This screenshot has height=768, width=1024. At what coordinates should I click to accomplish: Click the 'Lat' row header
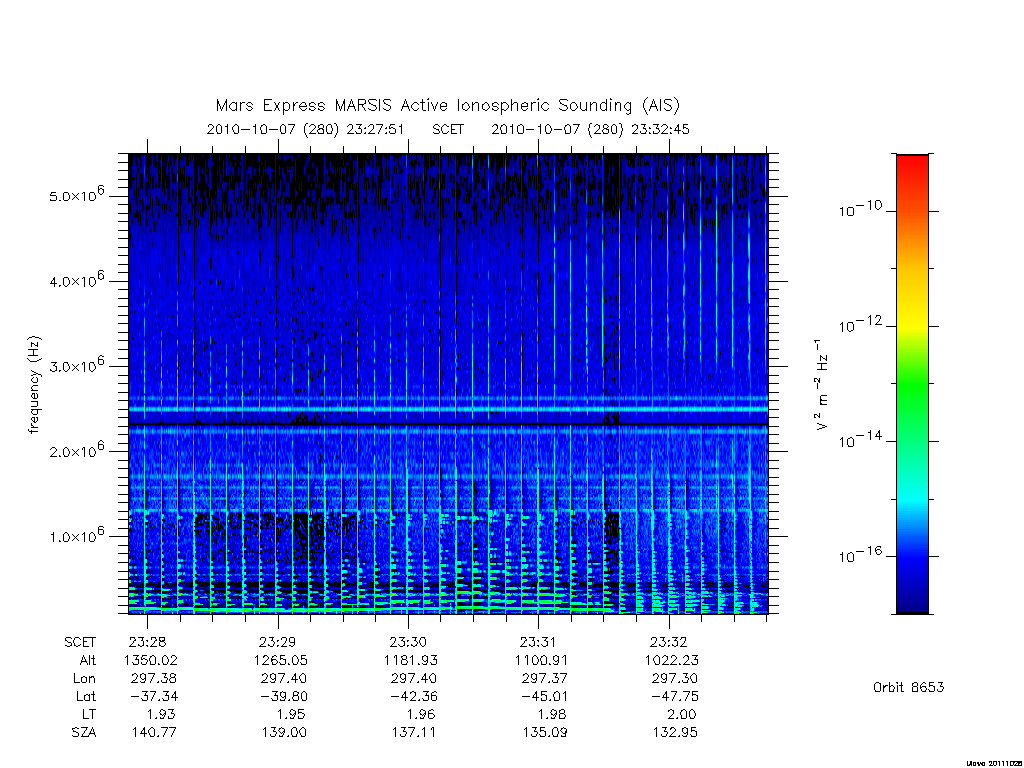(86, 696)
